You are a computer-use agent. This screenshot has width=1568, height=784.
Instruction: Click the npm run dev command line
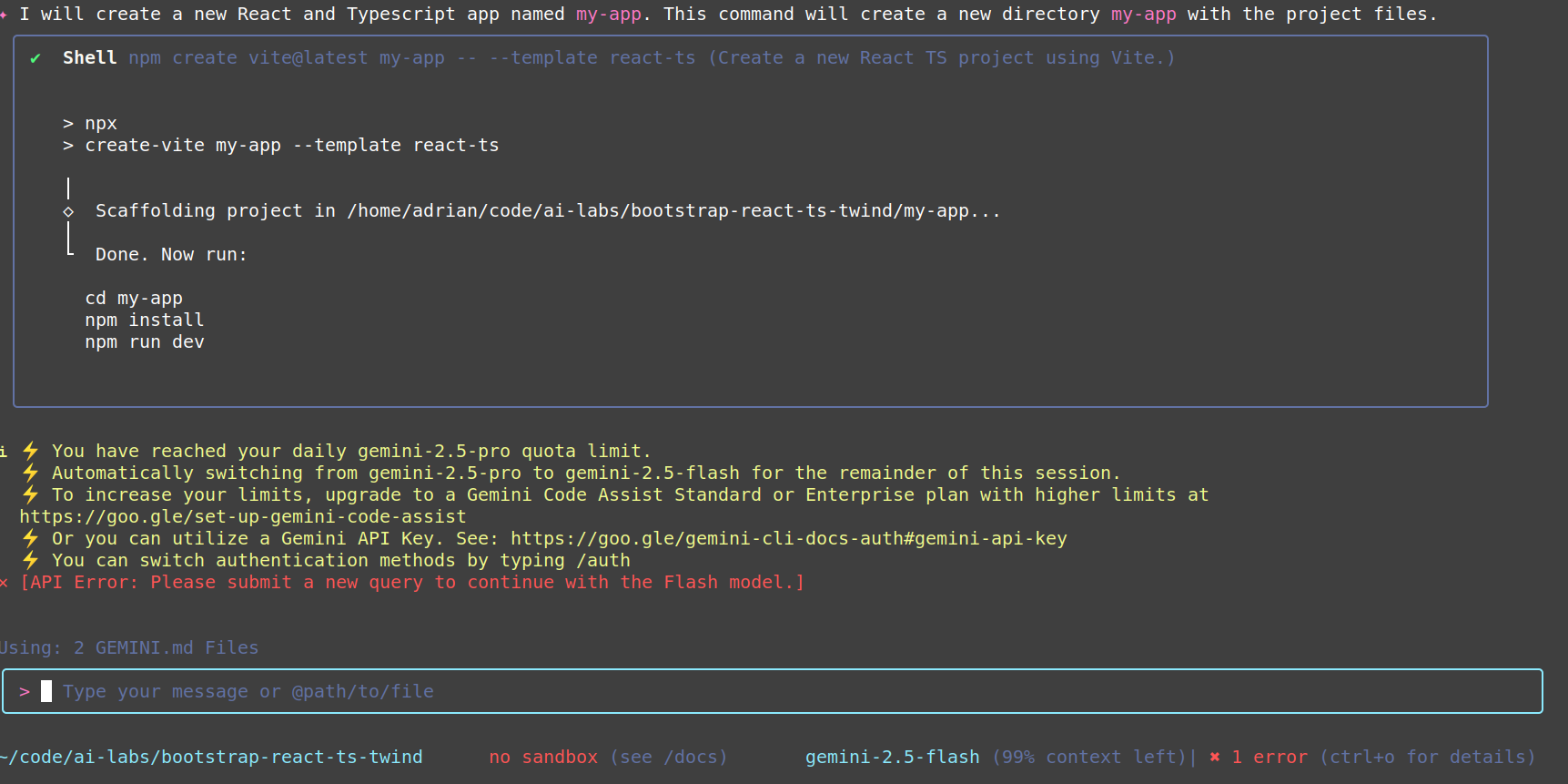(145, 342)
